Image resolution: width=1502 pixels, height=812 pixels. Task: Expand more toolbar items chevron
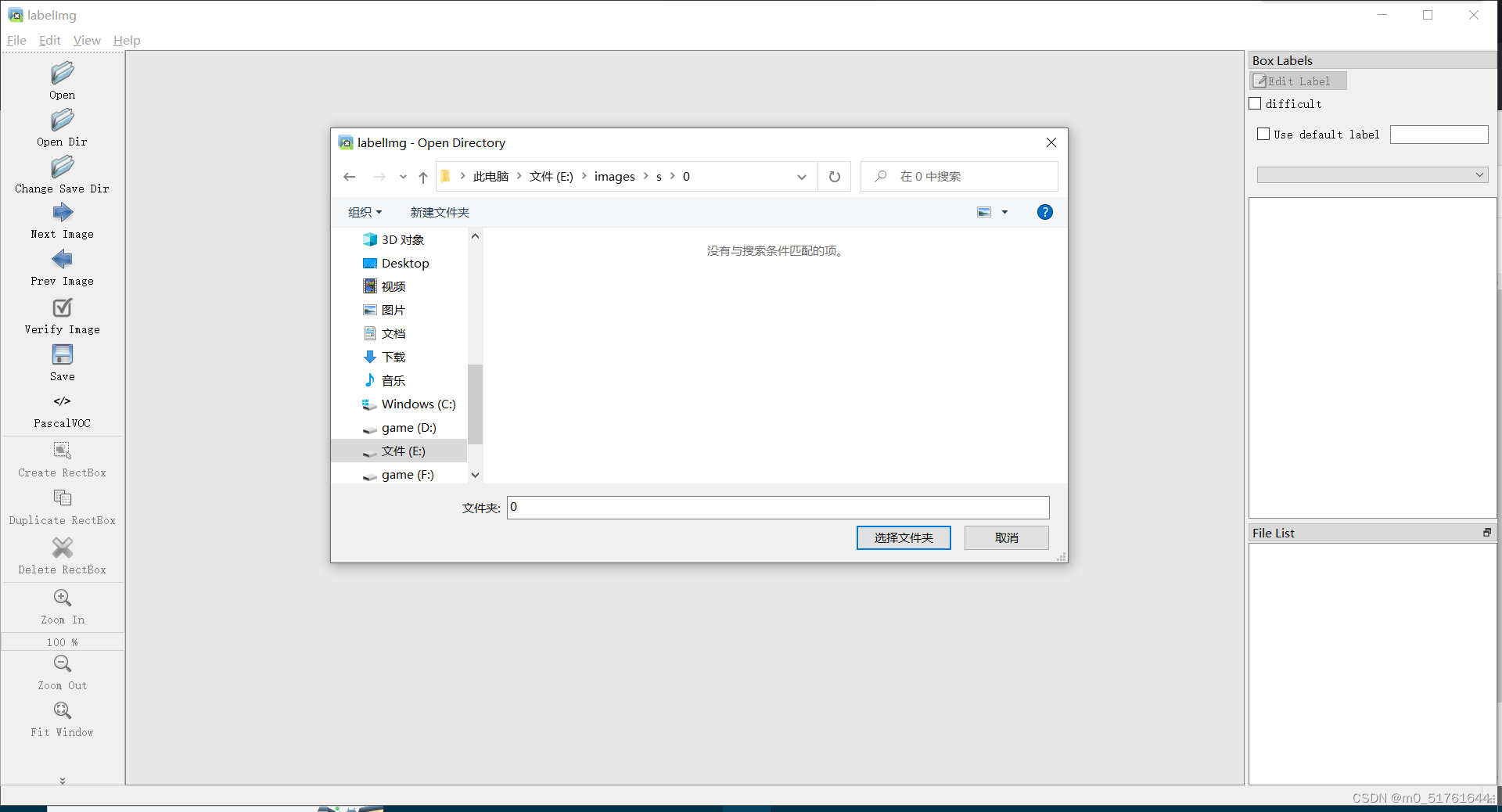[x=63, y=780]
